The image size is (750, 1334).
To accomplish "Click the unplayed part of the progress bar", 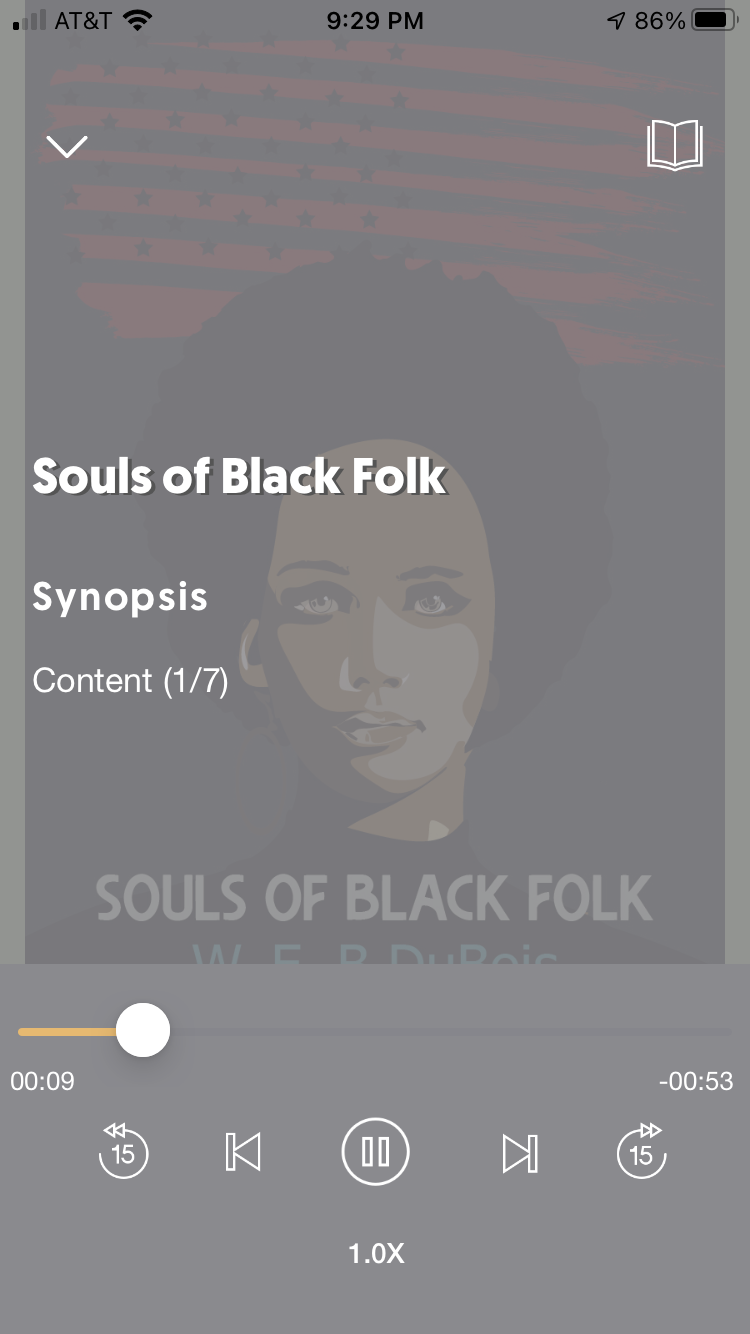I will [450, 1031].
